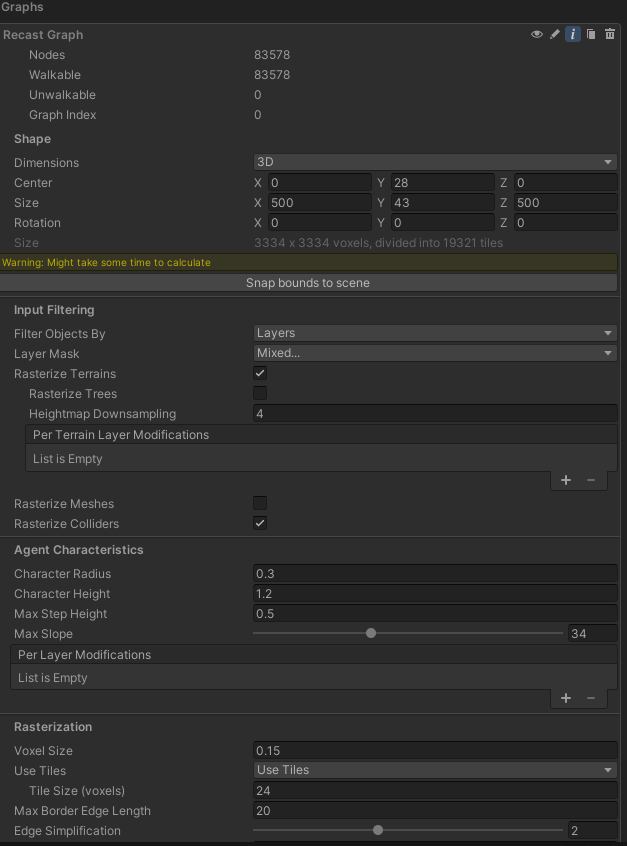Toggle the graph info 'i' icon
The height and width of the screenshot is (846, 627).
(x=573, y=35)
